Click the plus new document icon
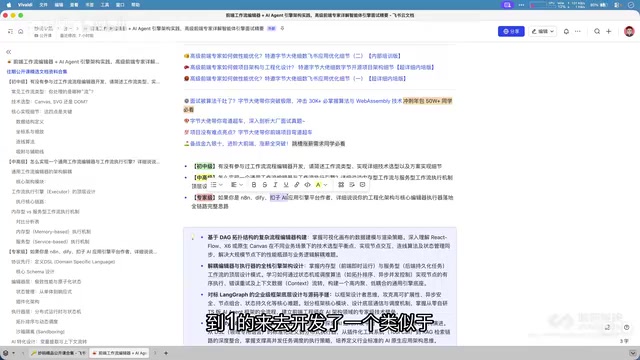640x360 pixels. pos(609,31)
